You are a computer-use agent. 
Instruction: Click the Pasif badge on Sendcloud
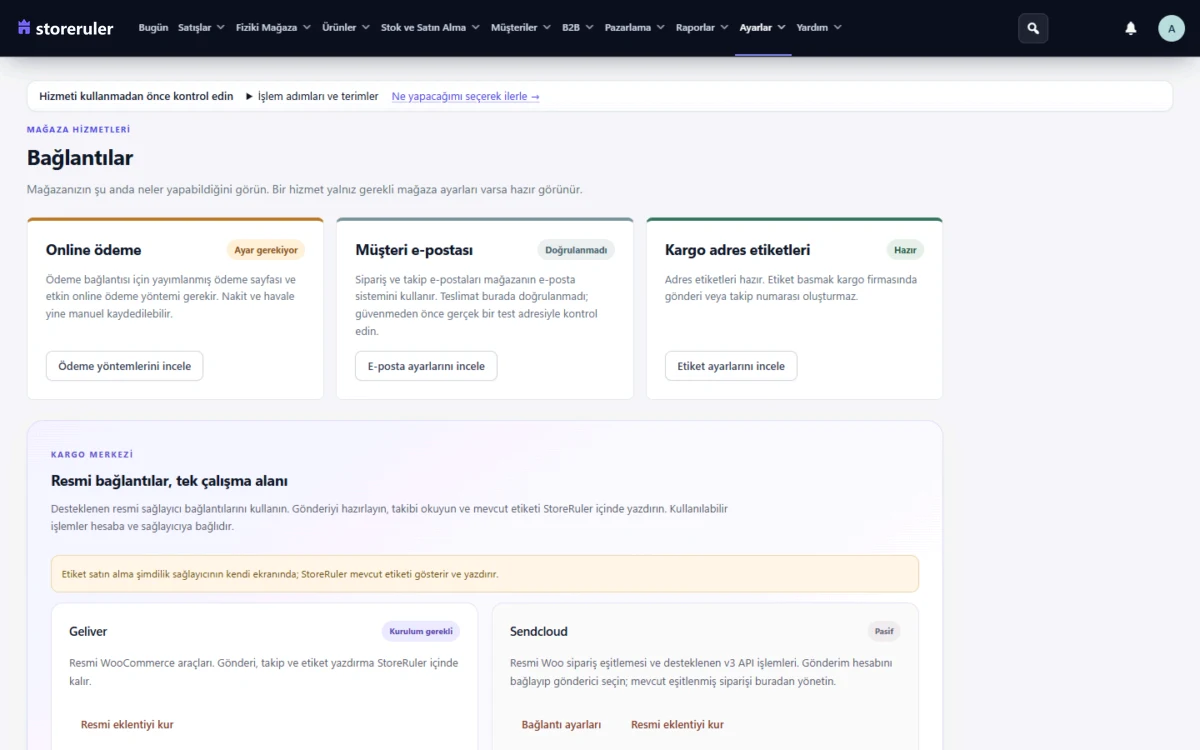[884, 631]
